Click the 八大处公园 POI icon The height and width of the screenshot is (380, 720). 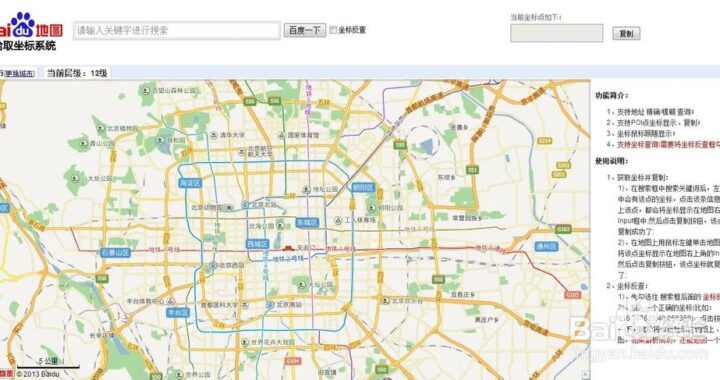[x=74, y=178]
